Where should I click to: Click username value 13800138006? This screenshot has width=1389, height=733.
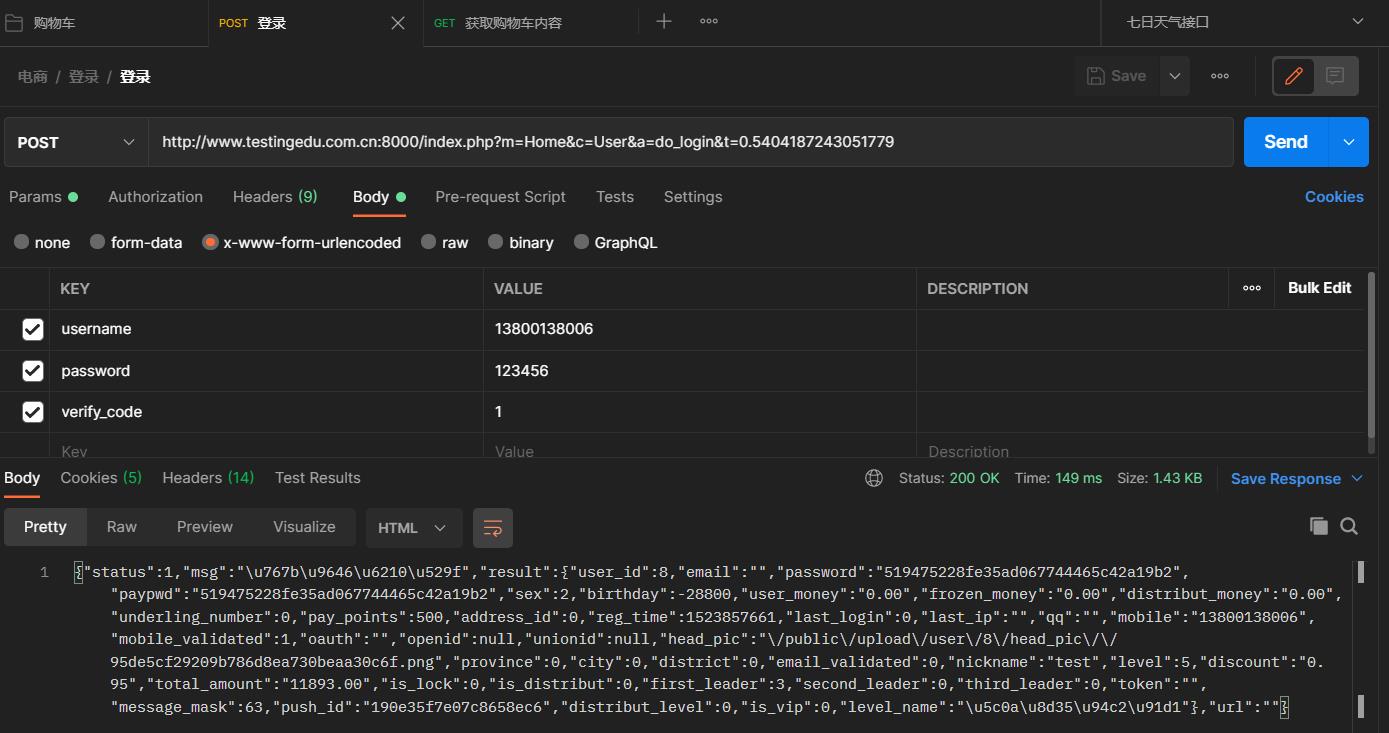pyautogui.click(x=544, y=329)
